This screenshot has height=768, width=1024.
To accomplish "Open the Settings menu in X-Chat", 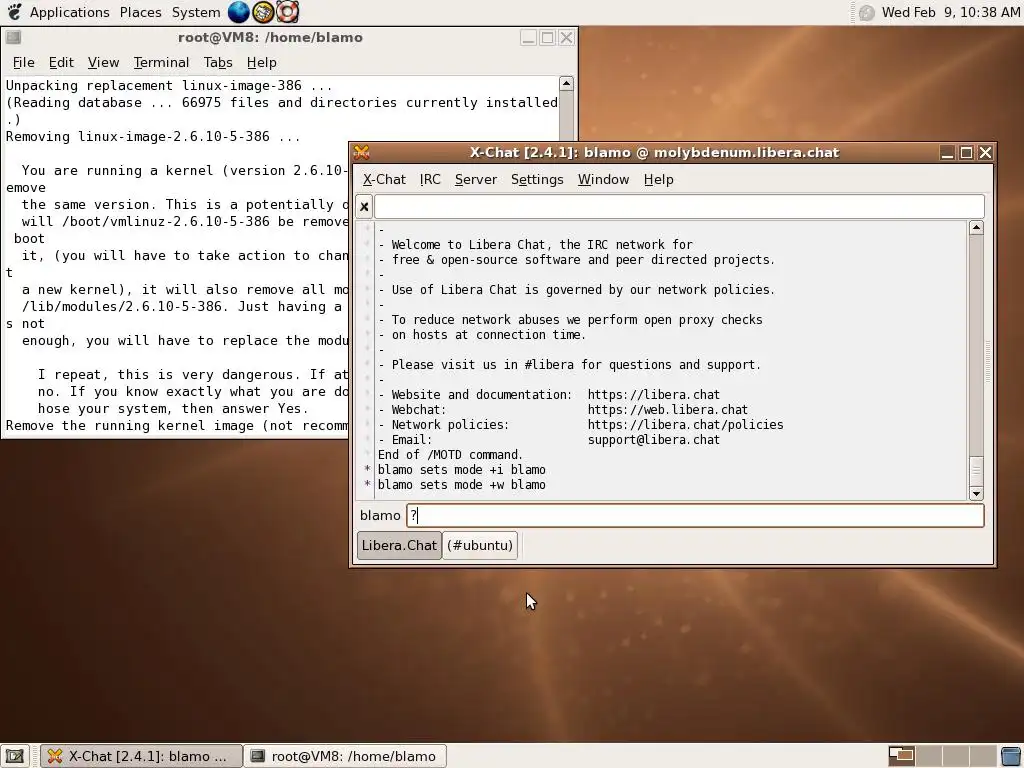I will coord(537,180).
